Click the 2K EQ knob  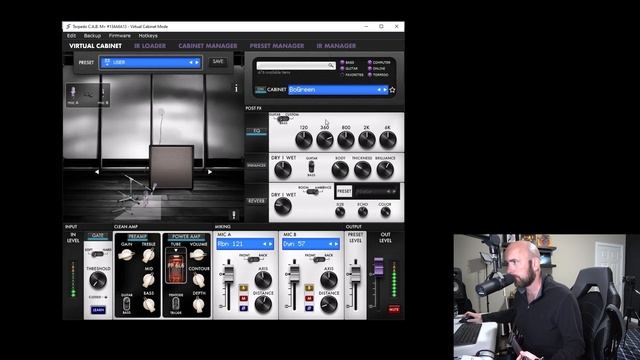tap(367, 140)
